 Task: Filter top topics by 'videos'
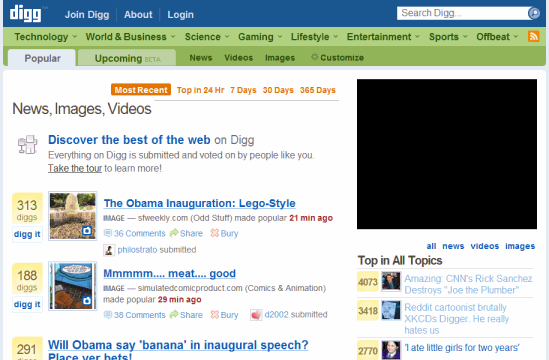(485, 246)
